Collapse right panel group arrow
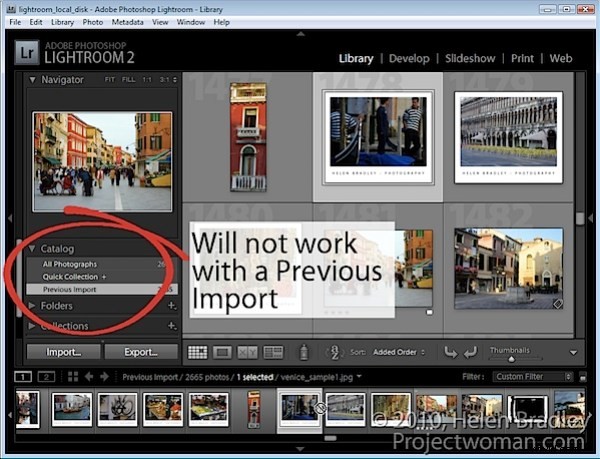Viewport: 600px width, 459px height. pyautogui.click(x=590, y=218)
